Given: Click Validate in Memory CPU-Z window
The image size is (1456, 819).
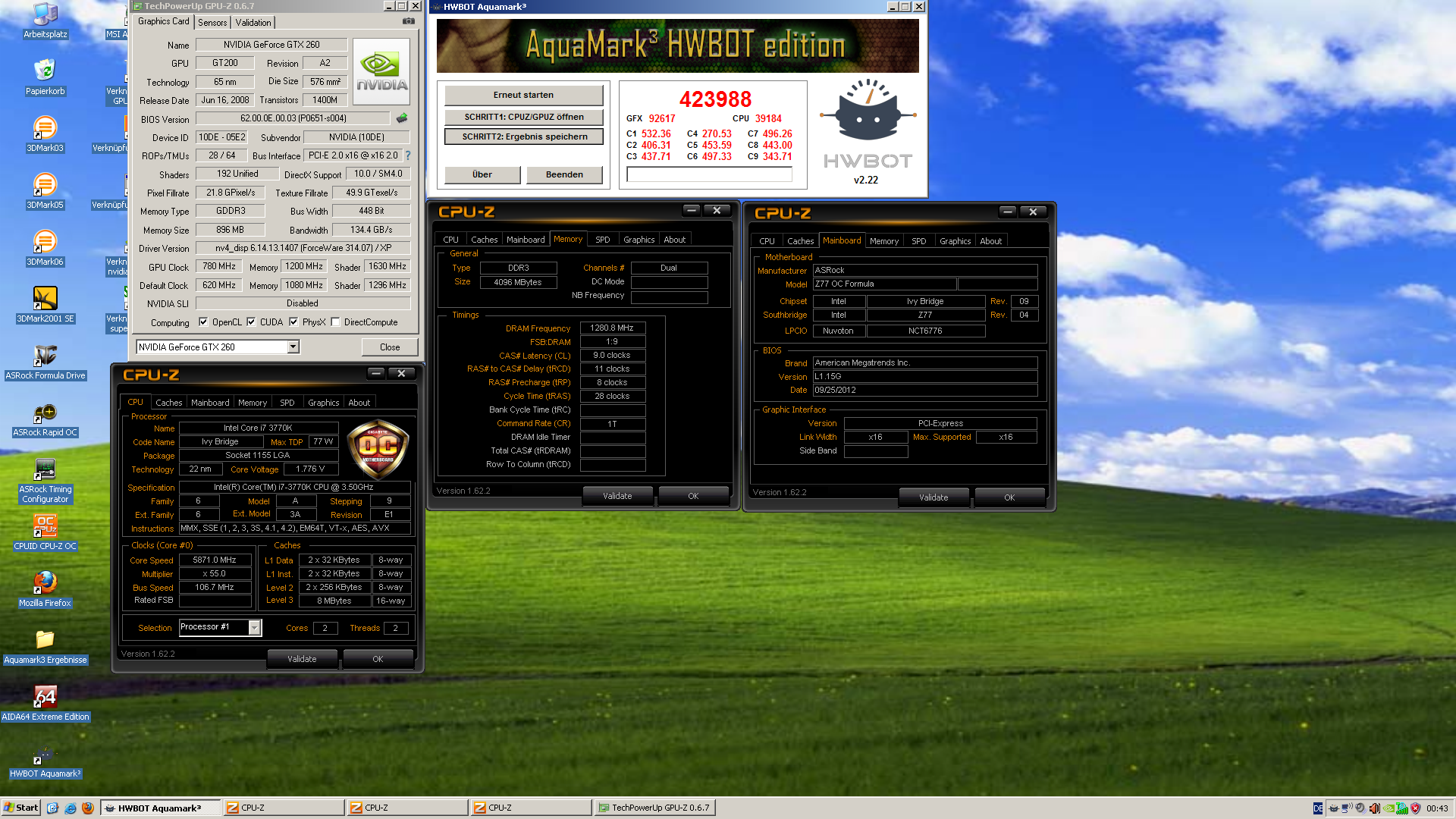Looking at the screenshot, I should coord(617,496).
